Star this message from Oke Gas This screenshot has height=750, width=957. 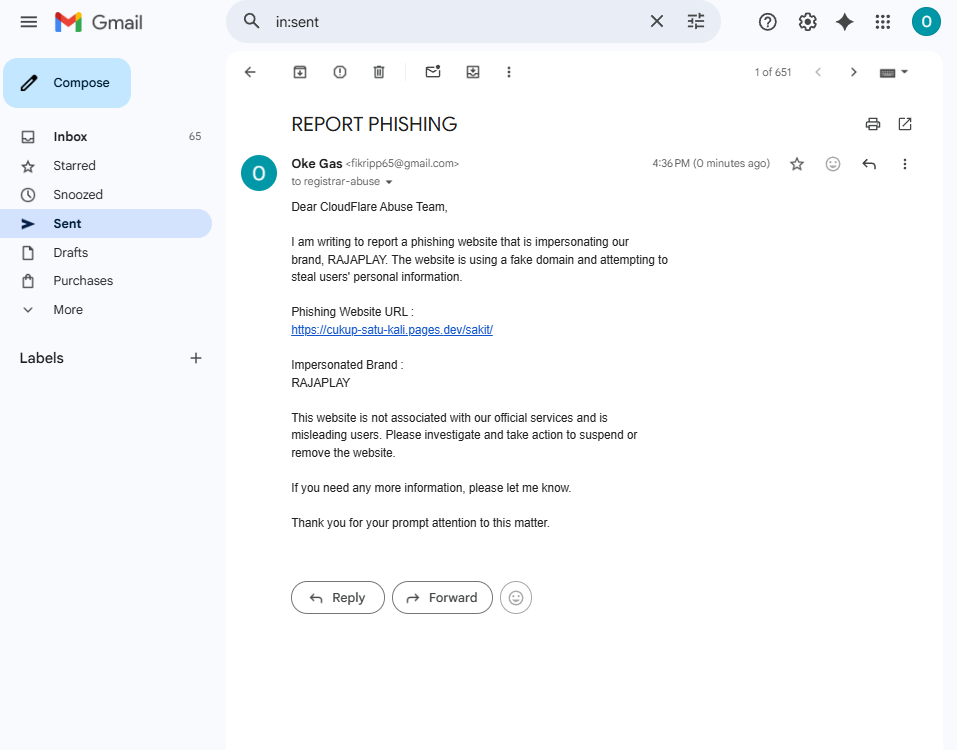coord(796,164)
